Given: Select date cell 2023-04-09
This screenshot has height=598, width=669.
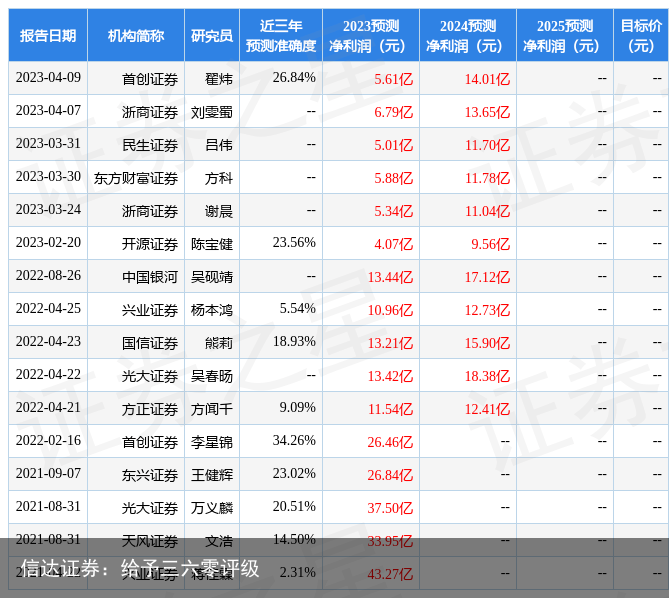Looking at the screenshot, I should coord(48,78).
